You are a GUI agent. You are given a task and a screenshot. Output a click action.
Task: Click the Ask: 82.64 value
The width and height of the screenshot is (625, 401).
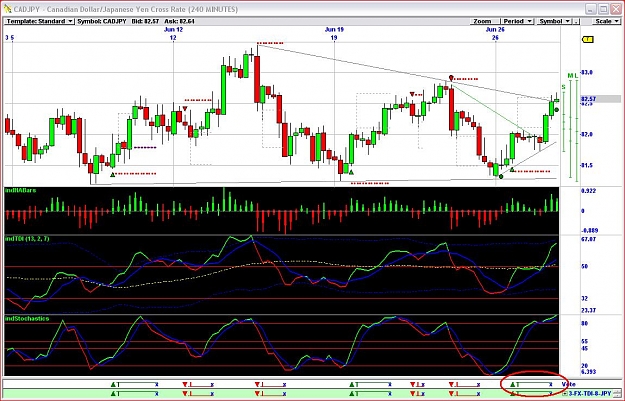(x=180, y=21)
